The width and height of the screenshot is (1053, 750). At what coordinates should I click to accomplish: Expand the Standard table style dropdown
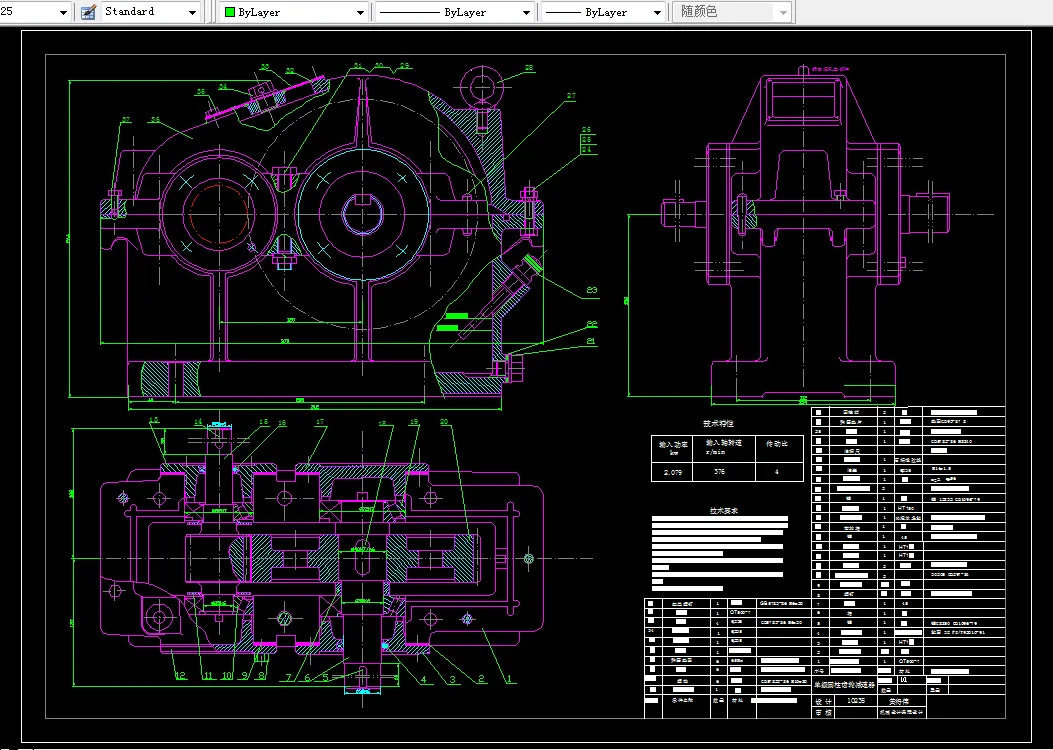pyautogui.click(x=192, y=12)
